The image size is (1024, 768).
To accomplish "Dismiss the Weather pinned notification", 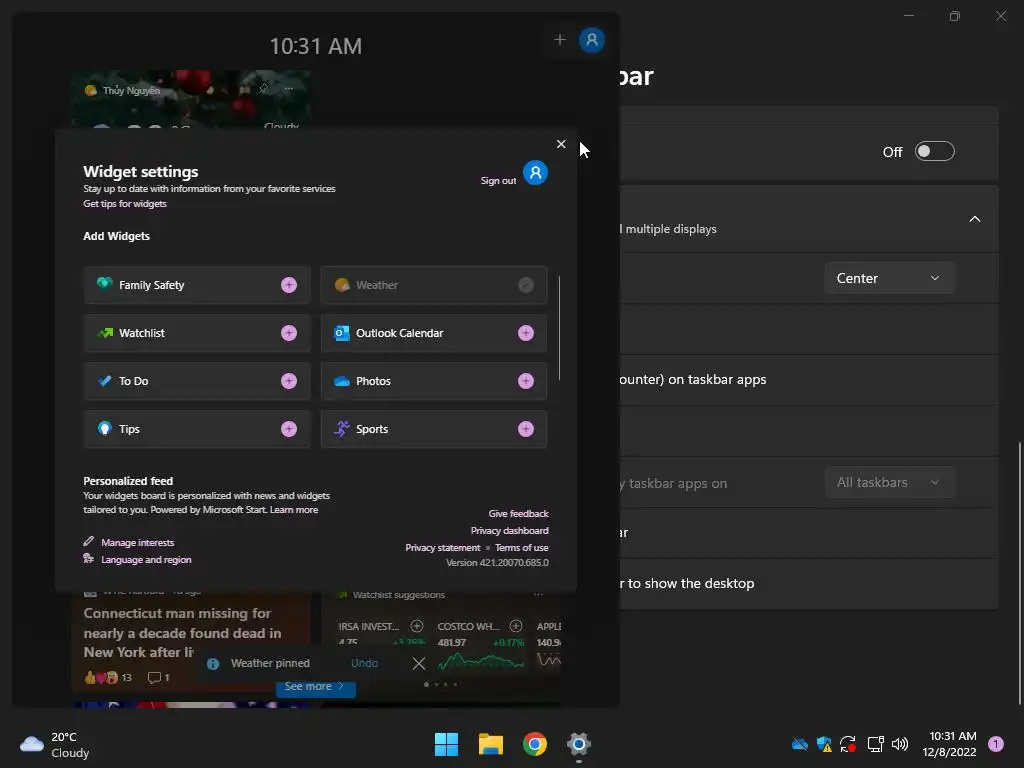I will (419, 664).
